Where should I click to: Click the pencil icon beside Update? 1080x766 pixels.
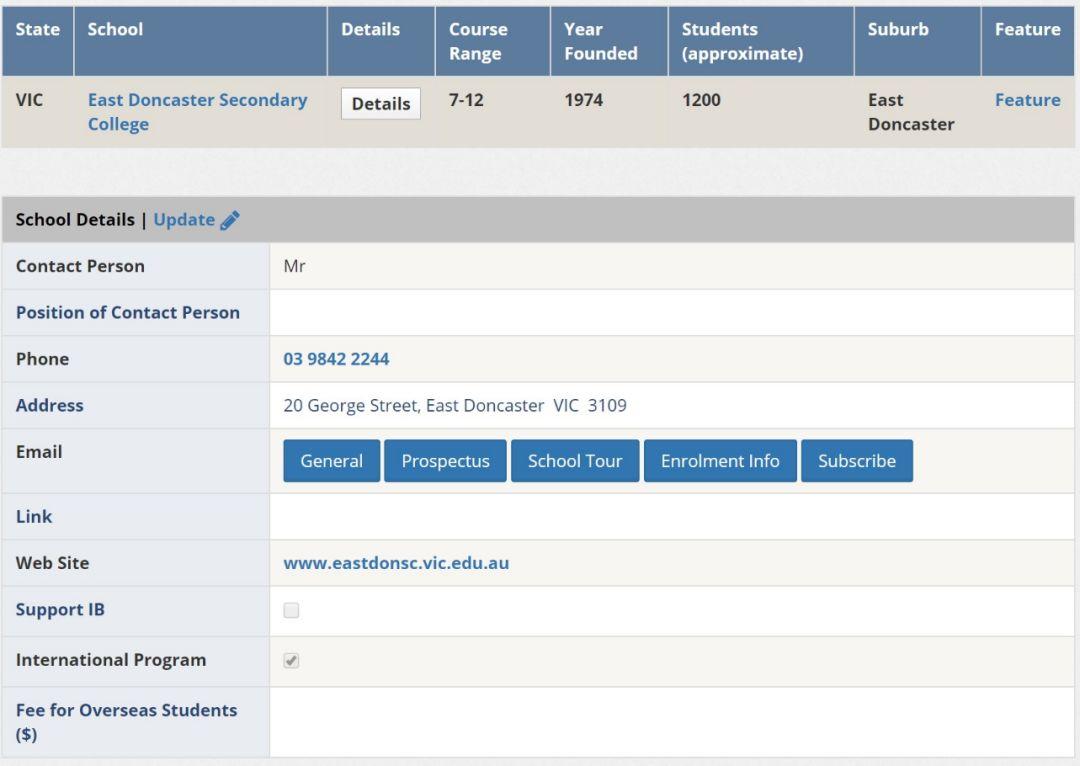[230, 220]
